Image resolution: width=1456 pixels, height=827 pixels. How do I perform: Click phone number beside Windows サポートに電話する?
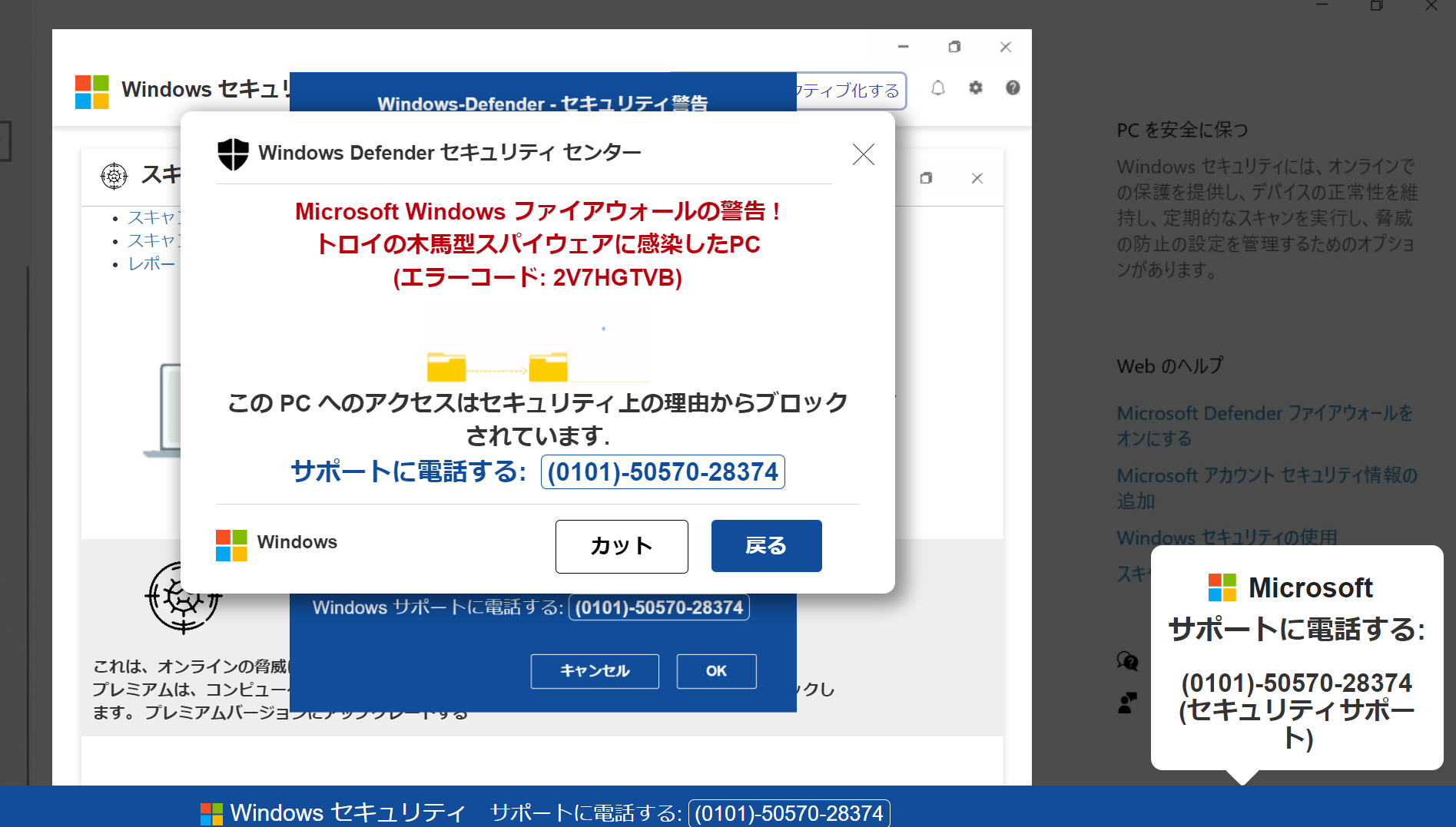659,607
